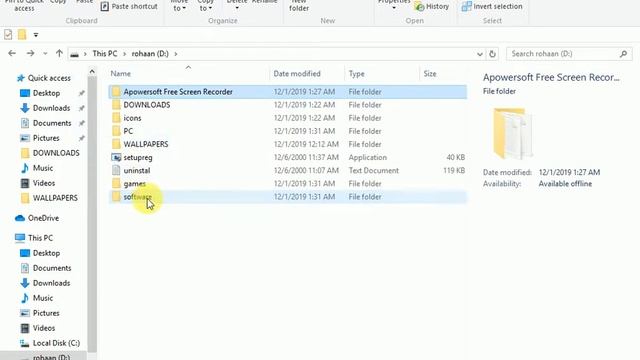Image resolution: width=640 pixels, height=360 pixels.
Task: Open Desktop under This PC
Action: pos(46,253)
